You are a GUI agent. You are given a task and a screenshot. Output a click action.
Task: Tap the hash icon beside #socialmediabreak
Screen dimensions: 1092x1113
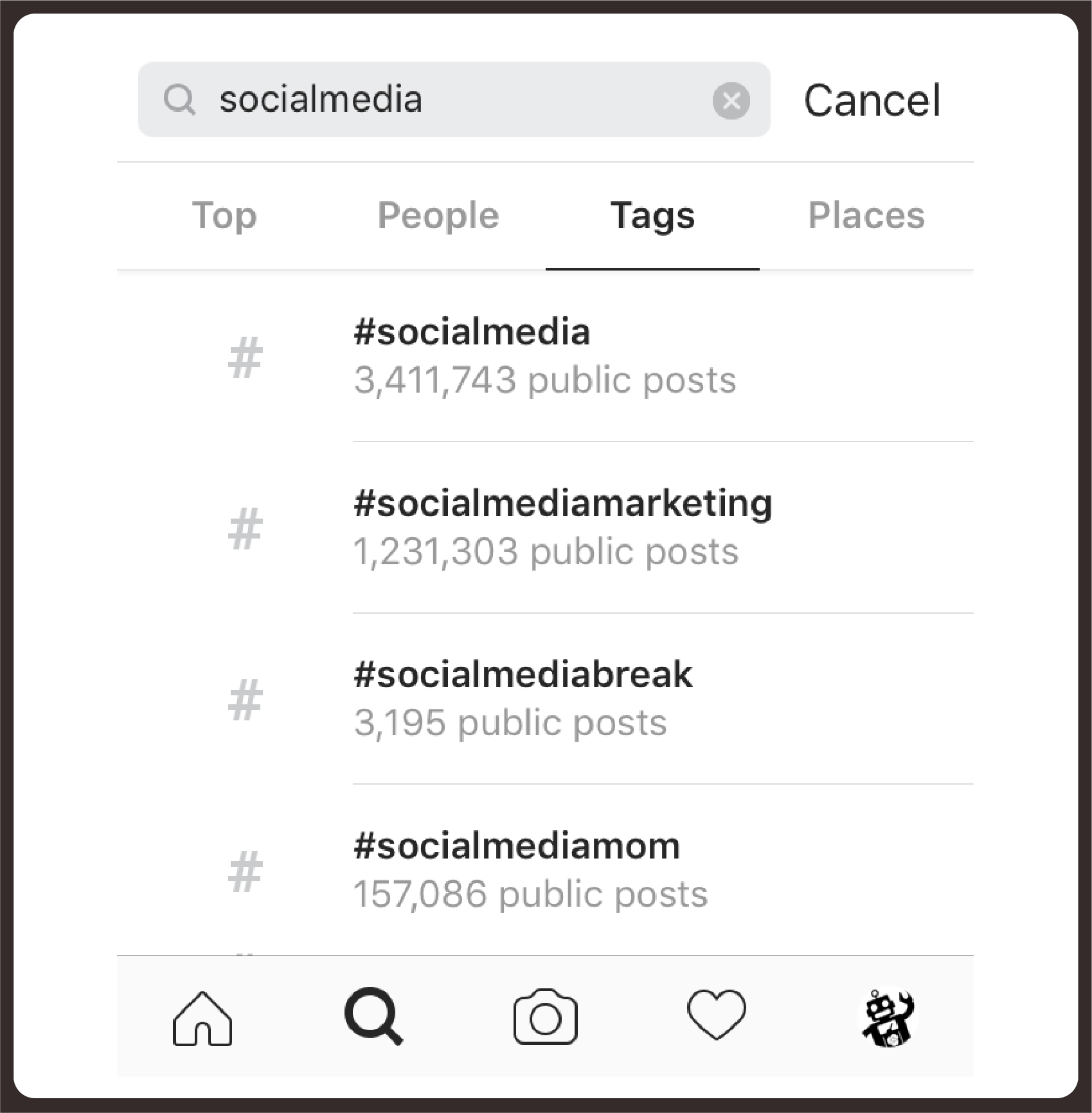coord(246,700)
